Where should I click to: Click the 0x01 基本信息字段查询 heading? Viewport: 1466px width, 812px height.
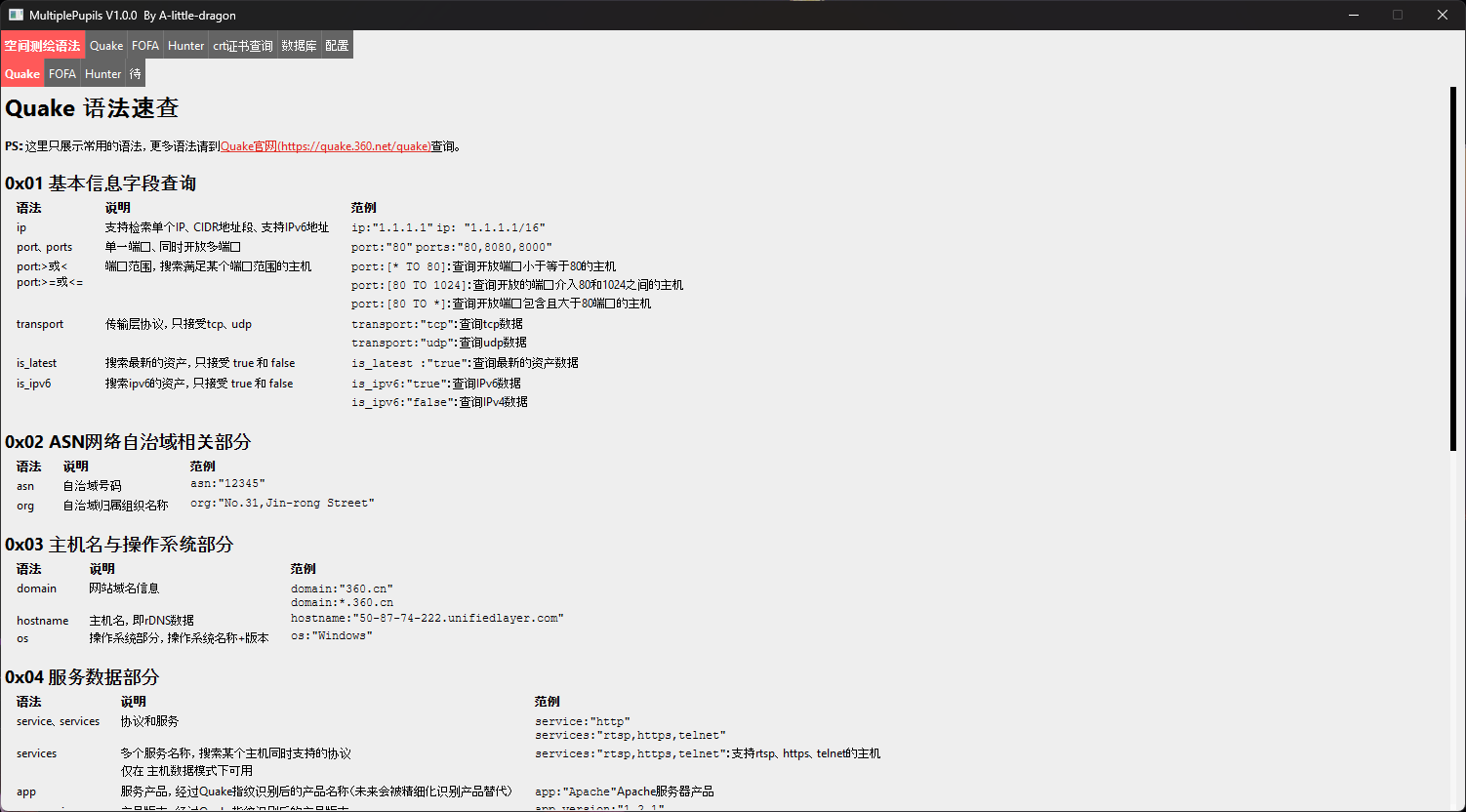[101, 183]
